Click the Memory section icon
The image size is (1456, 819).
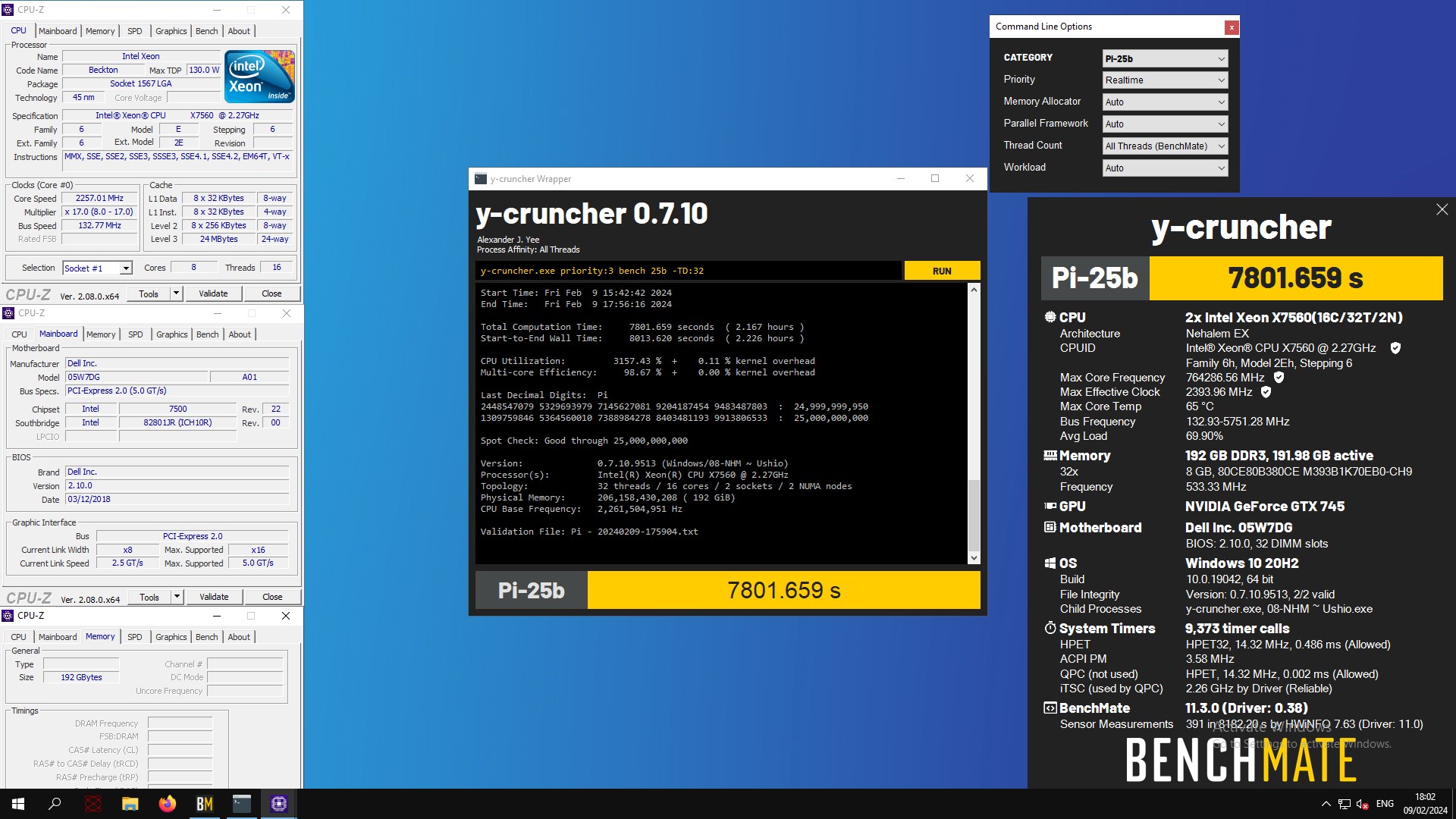[x=1050, y=456]
